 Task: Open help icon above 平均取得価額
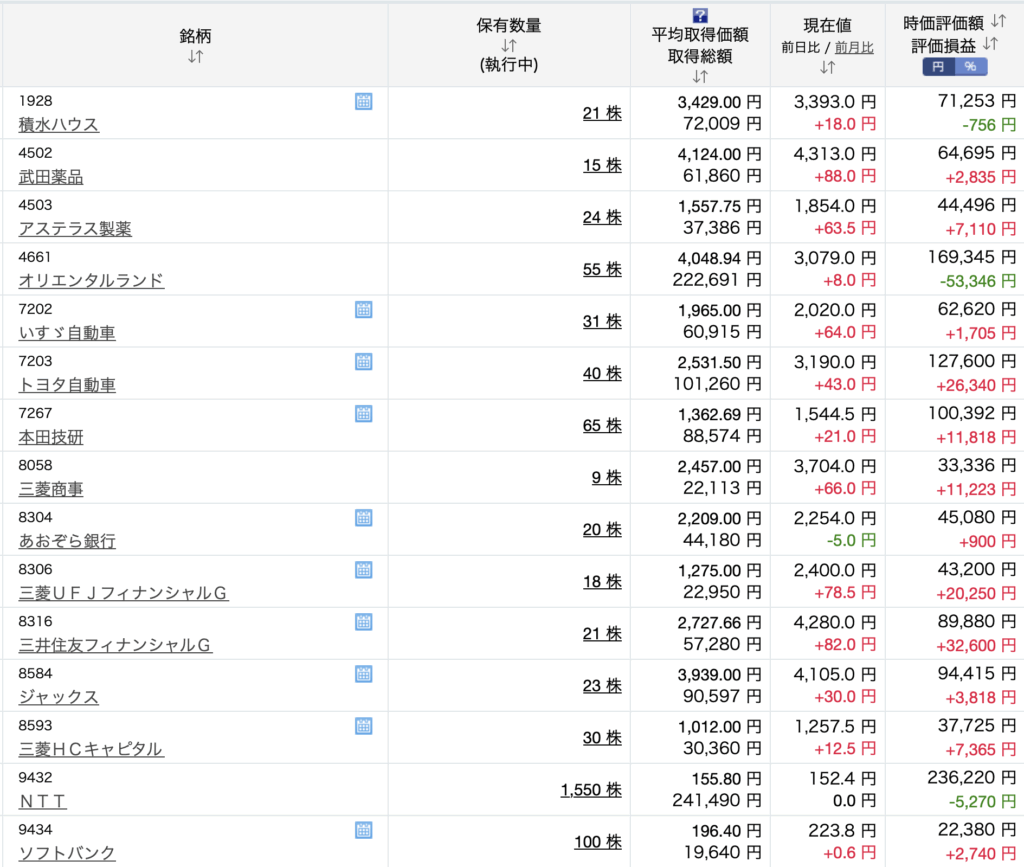click(x=700, y=15)
